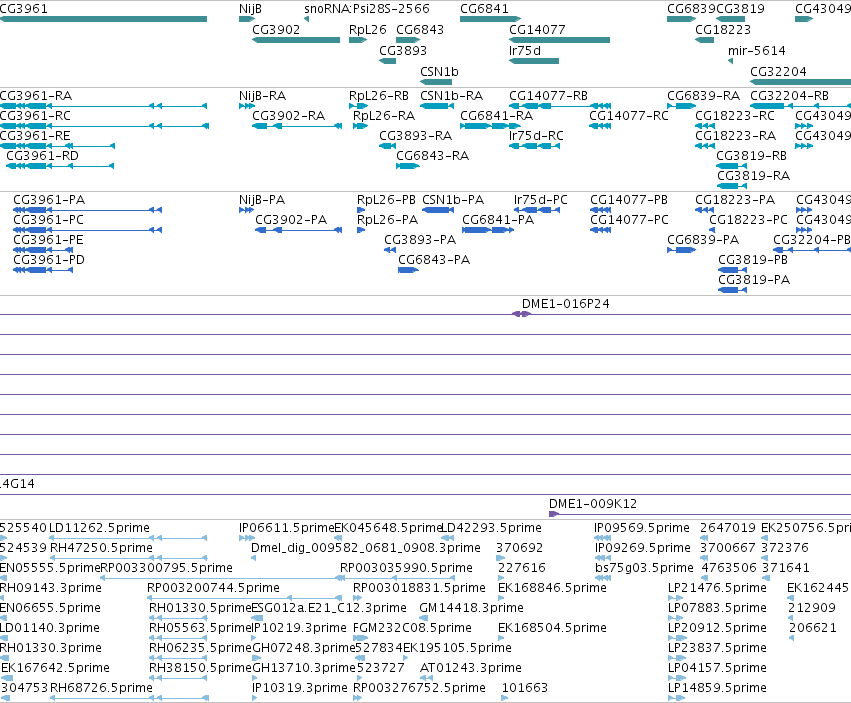851x703 pixels.
Task: Click the CG3961-RA transcript label
Action: click(x=36, y=96)
